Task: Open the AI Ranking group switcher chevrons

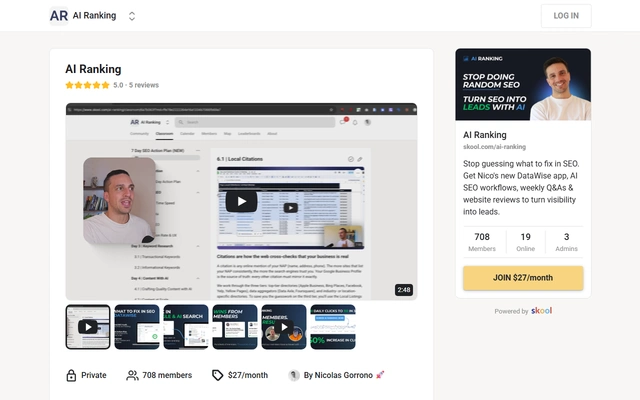Action: pyautogui.click(x=132, y=16)
